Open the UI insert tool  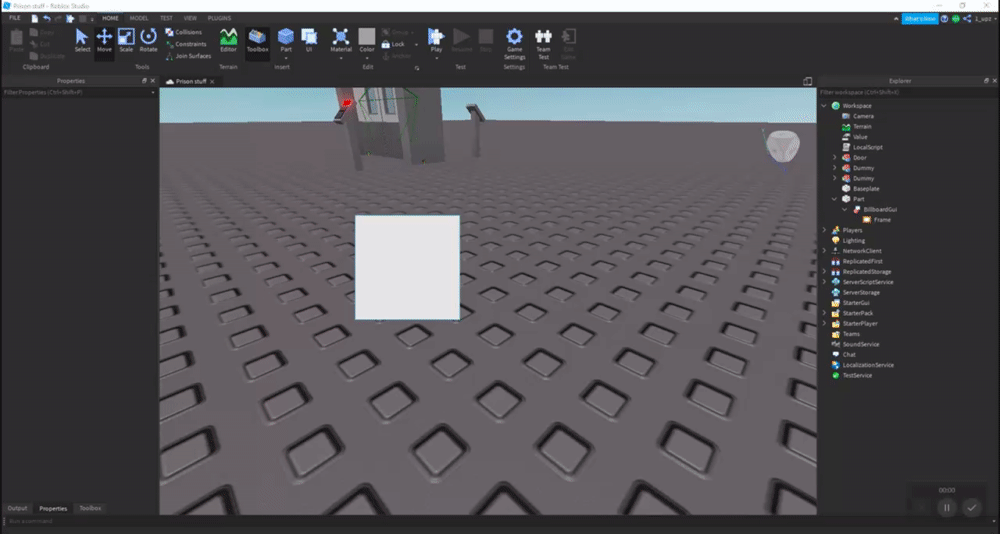(309, 41)
